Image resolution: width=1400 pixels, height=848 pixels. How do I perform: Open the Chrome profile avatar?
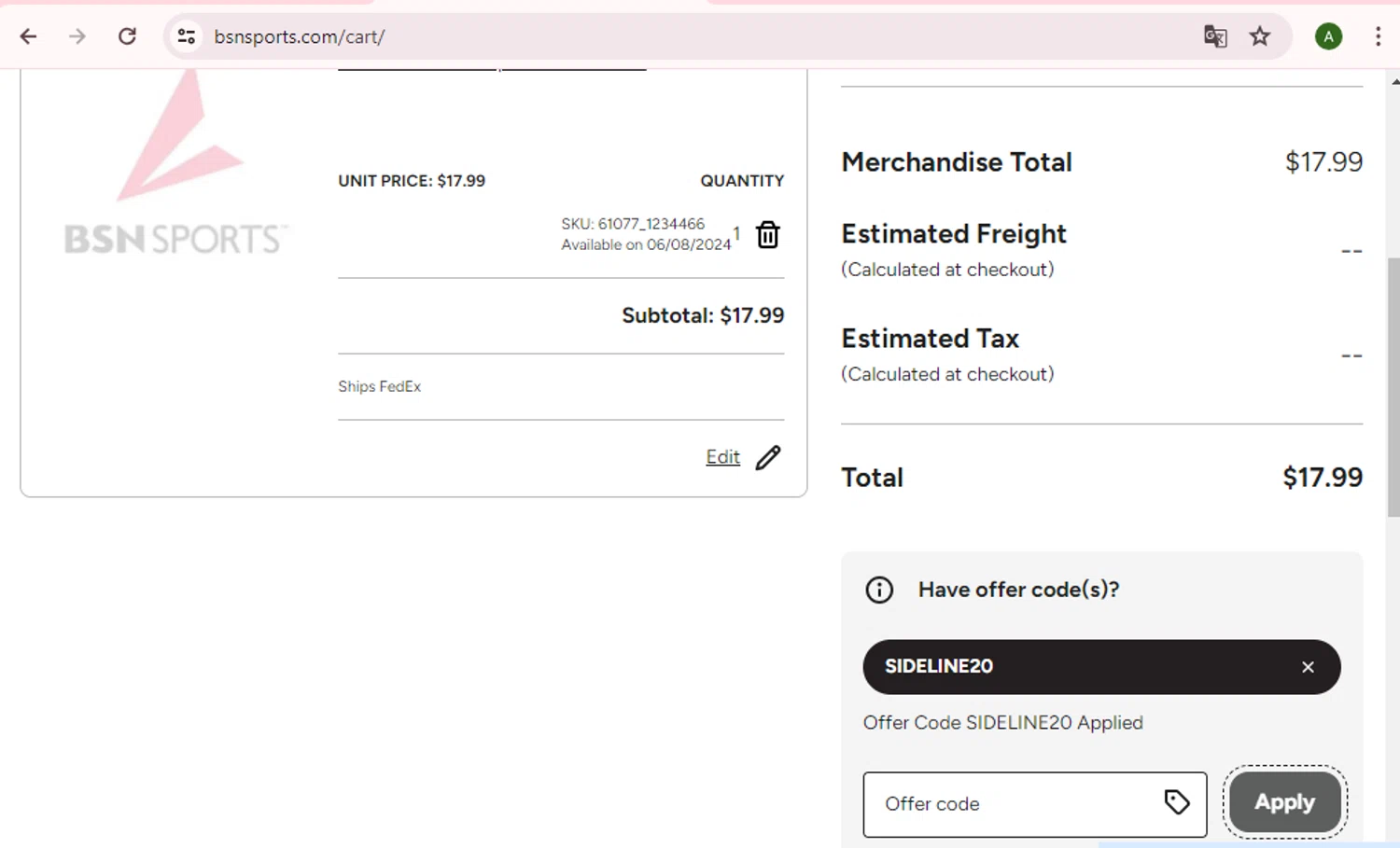[x=1328, y=36]
